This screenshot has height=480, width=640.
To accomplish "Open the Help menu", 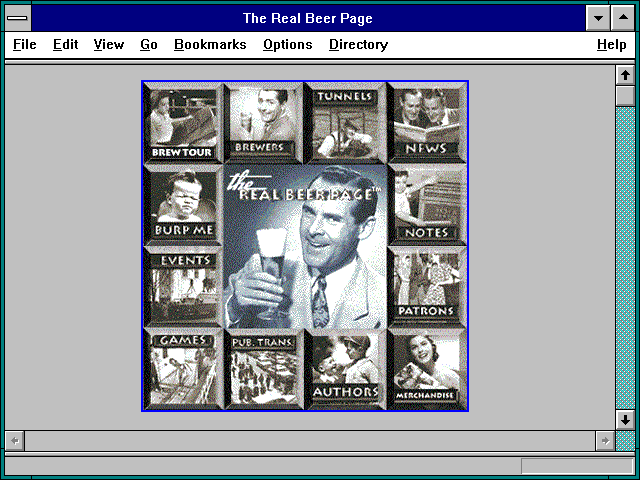I will (611, 44).
